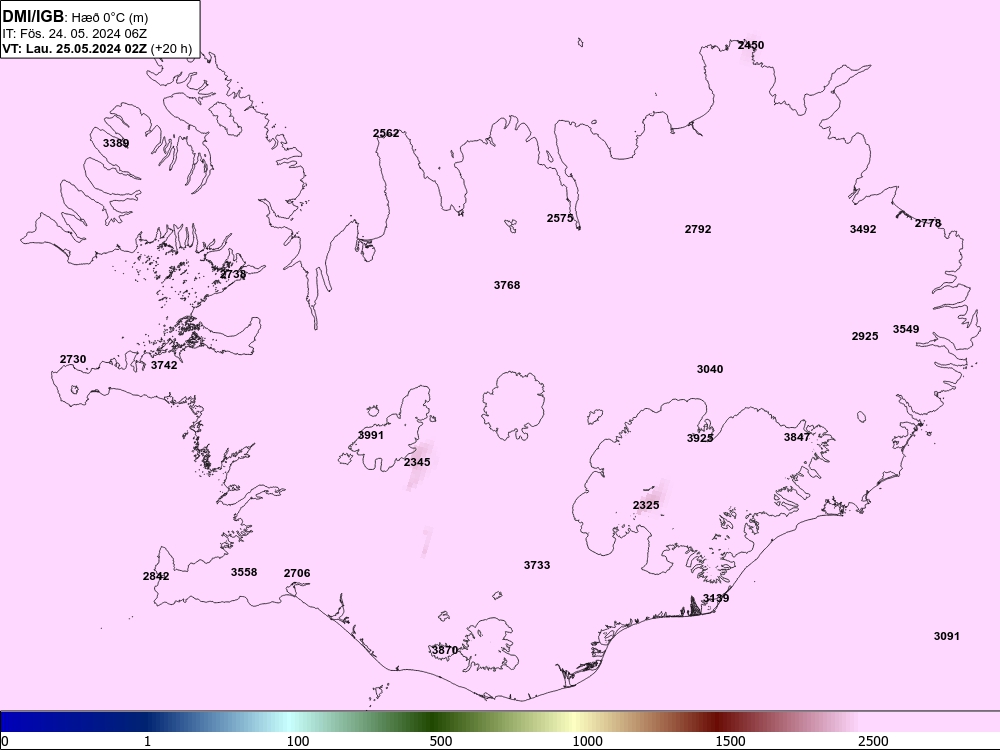The image size is (1000, 750).
Task: Select the 2562 height label
Action: 386,133
